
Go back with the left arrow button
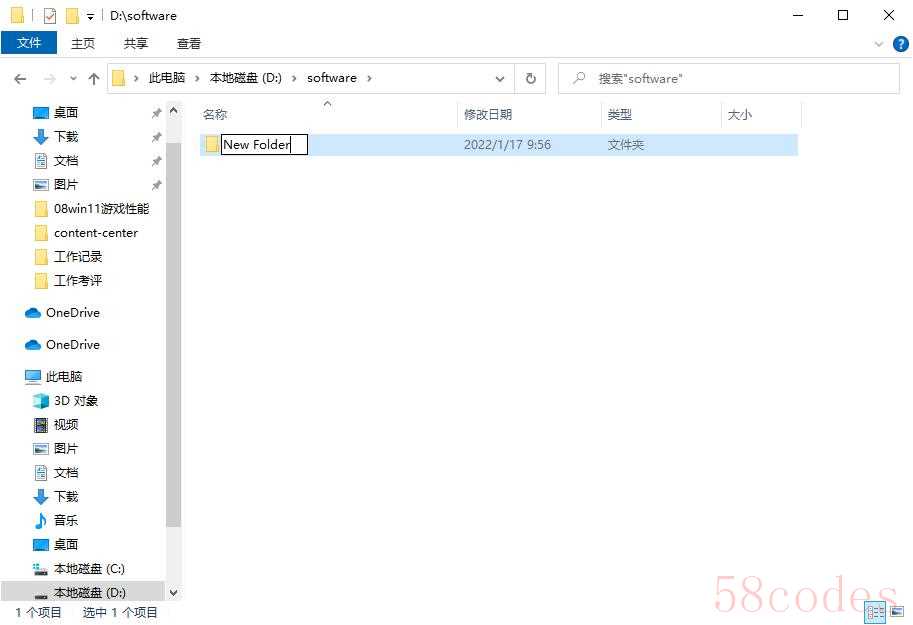tap(20, 79)
